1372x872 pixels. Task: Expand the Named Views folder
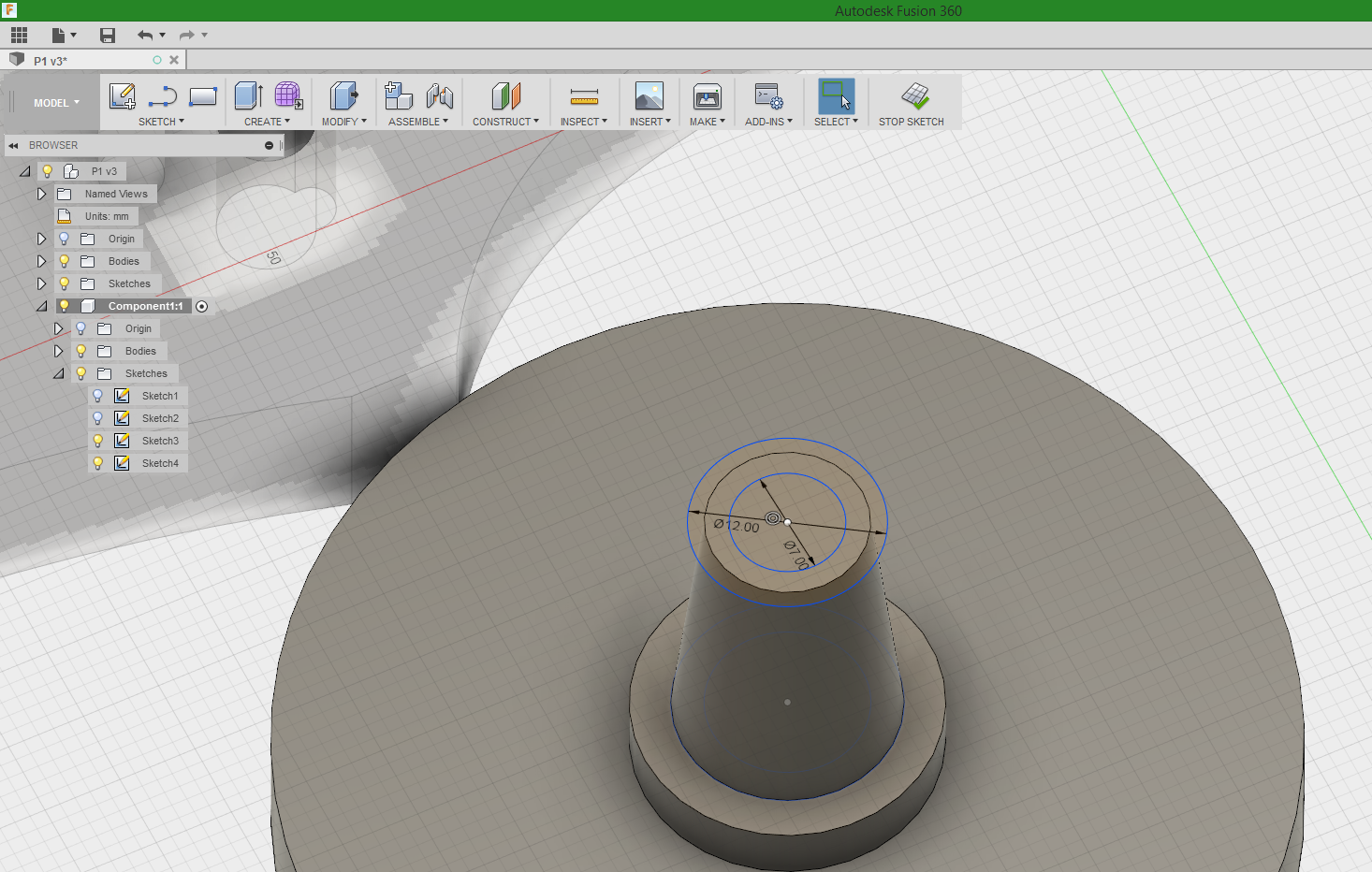coord(41,194)
